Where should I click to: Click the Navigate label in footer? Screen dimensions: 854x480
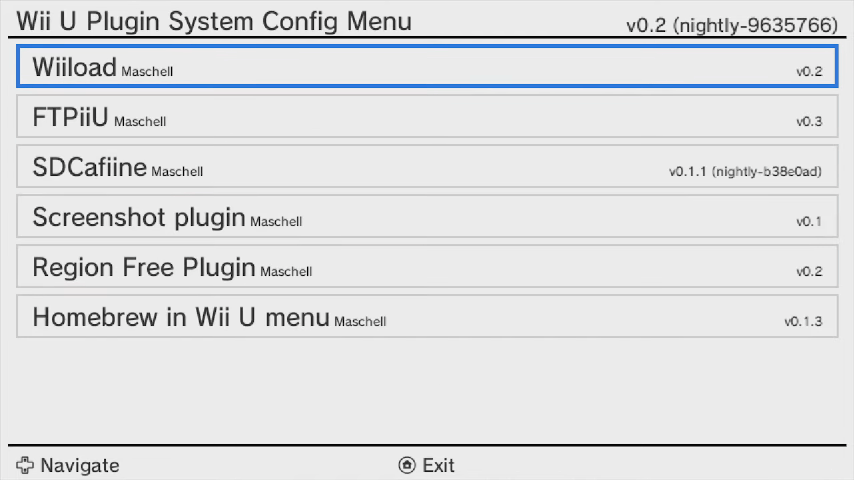tap(80, 465)
